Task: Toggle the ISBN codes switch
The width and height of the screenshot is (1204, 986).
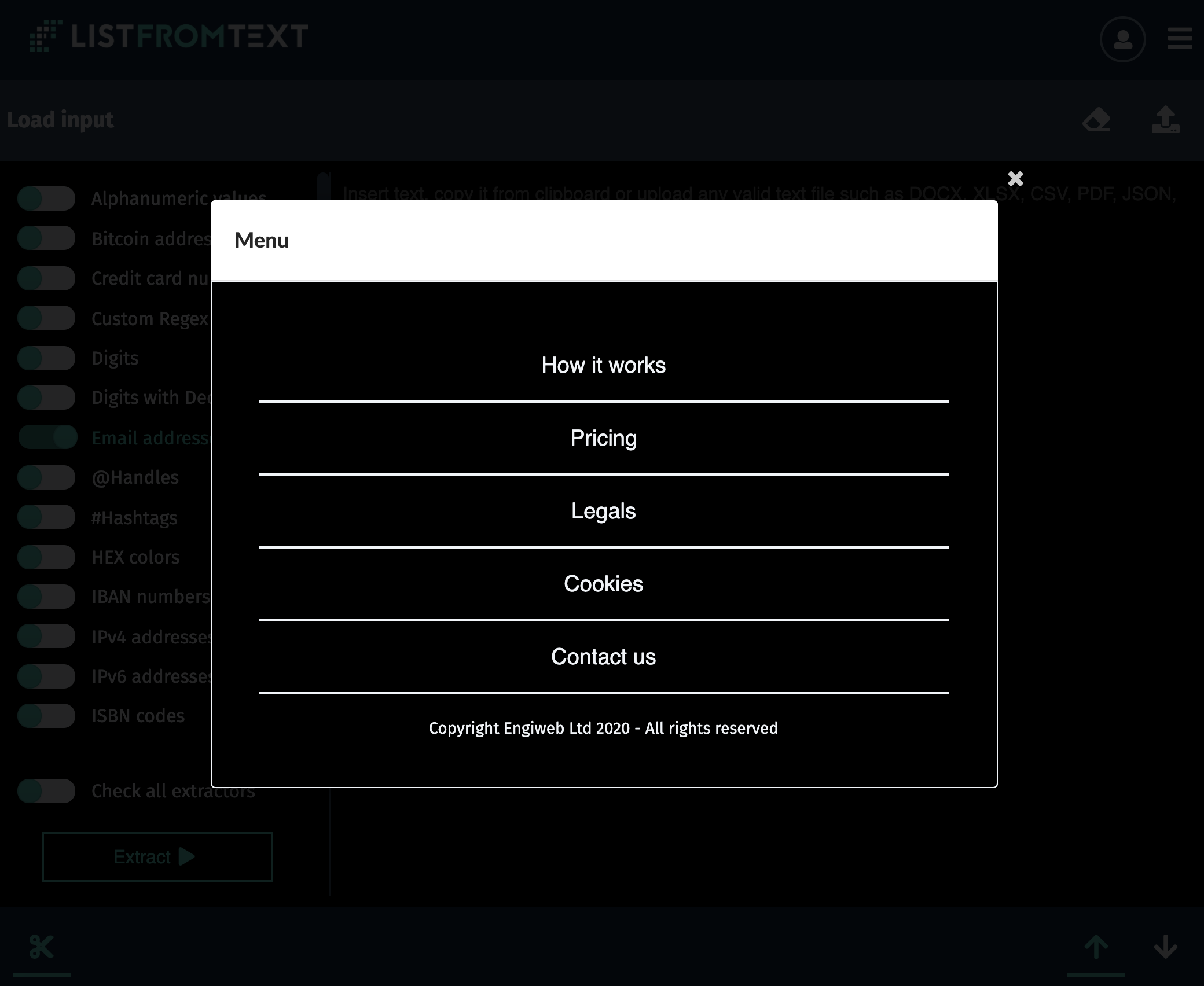Action: 46,716
